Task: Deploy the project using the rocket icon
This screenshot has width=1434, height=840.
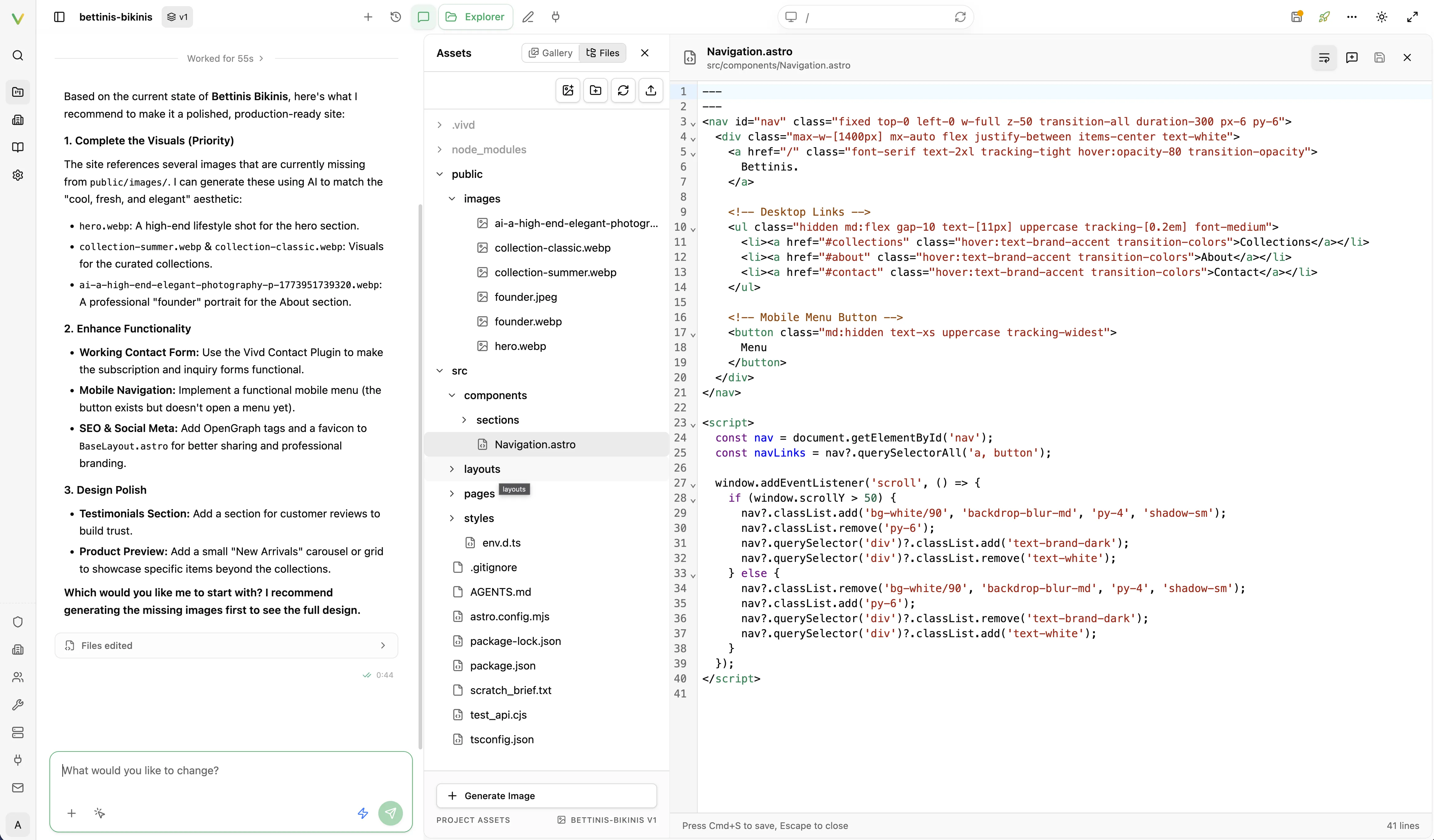Action: 1324,17
